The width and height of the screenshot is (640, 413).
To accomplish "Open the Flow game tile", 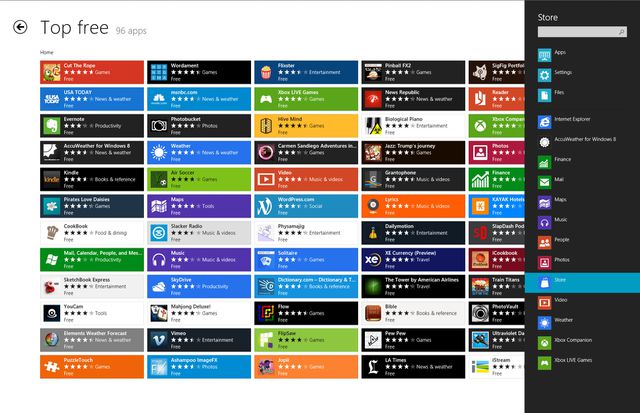I will 306,313.
